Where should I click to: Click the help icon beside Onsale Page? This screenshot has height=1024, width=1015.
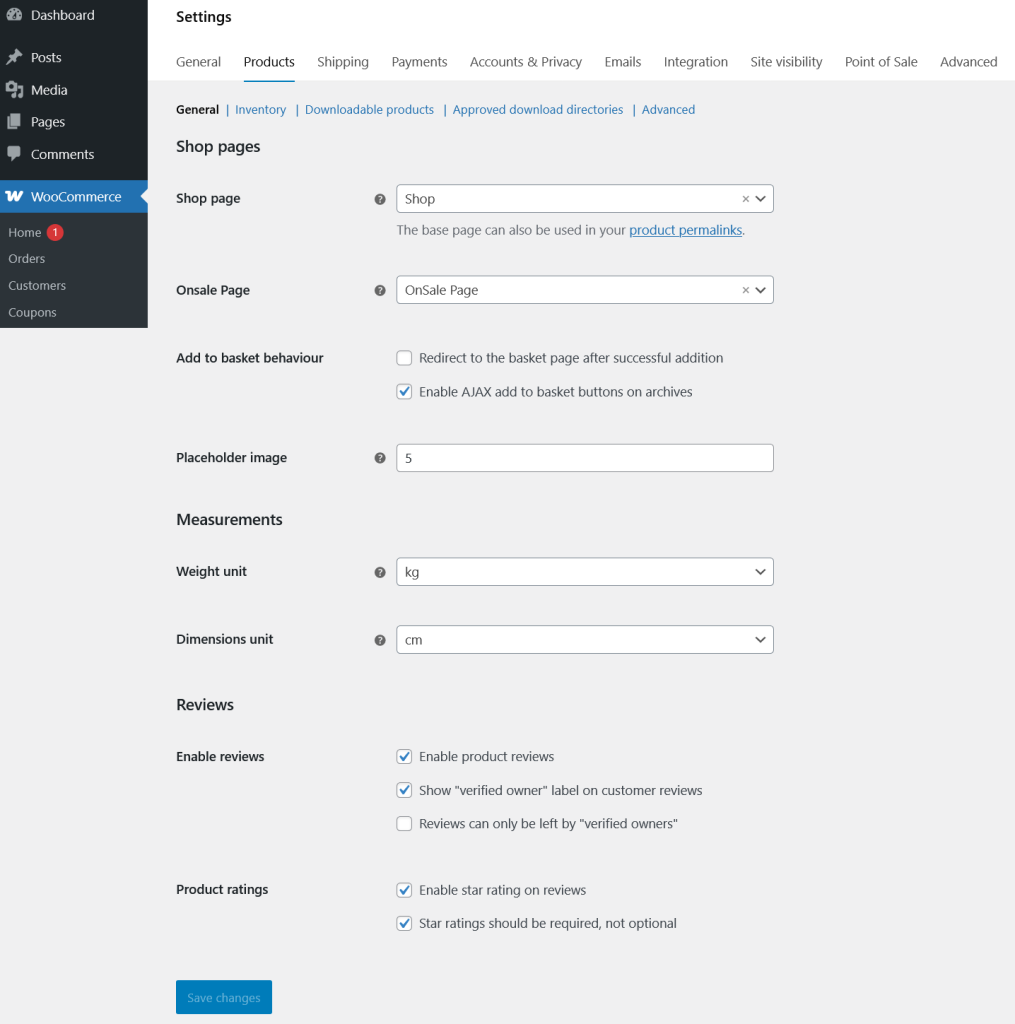380,291
